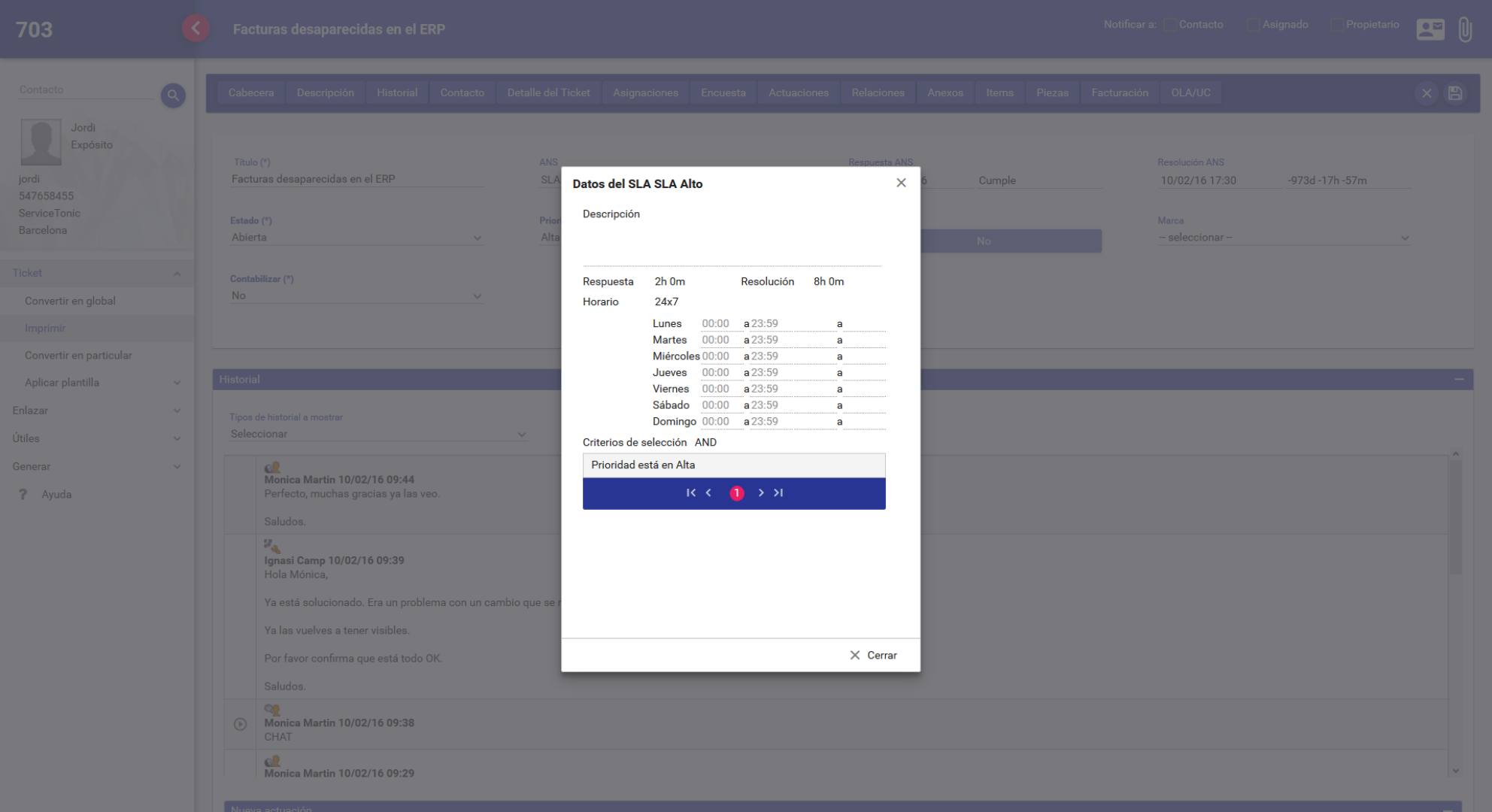Open Tipos de historial a mostrar dropdown
The width and height of the screenshot is (1492, 812).
click(x=378, y=434)
